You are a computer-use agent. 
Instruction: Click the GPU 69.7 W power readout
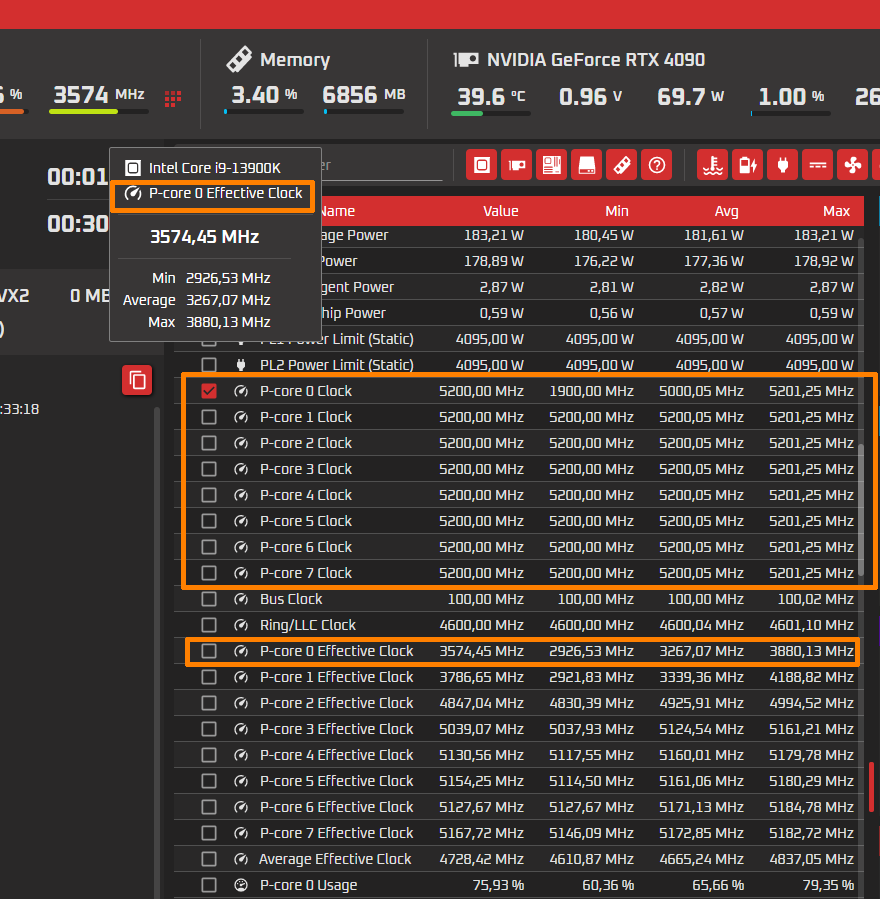tap(690, 96)
